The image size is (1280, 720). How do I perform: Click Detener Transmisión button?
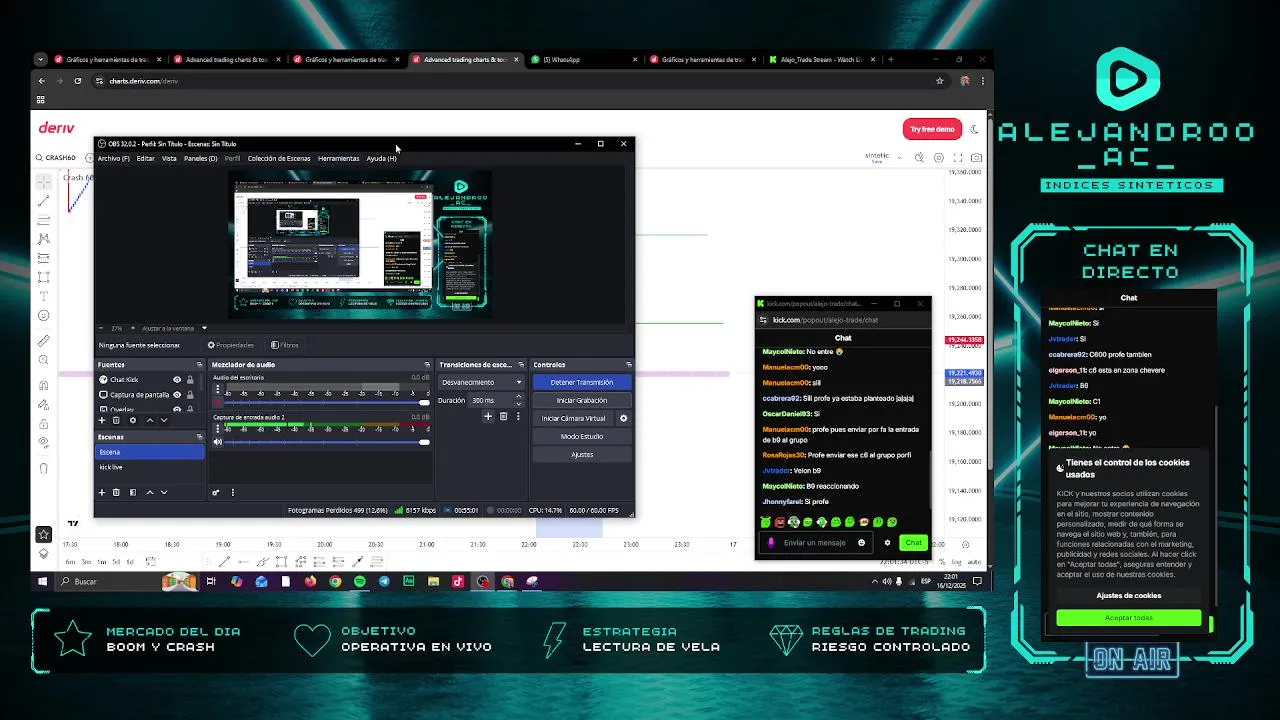582,382
